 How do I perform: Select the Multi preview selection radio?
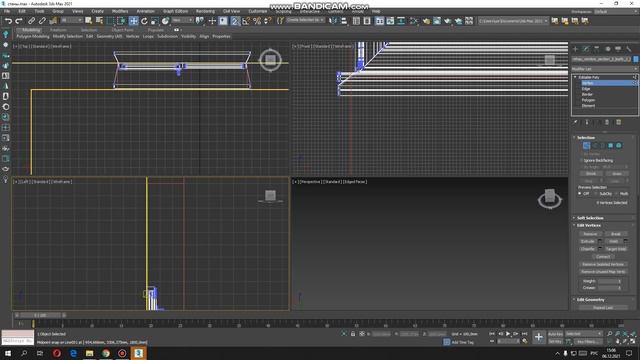tap(616, 193)
